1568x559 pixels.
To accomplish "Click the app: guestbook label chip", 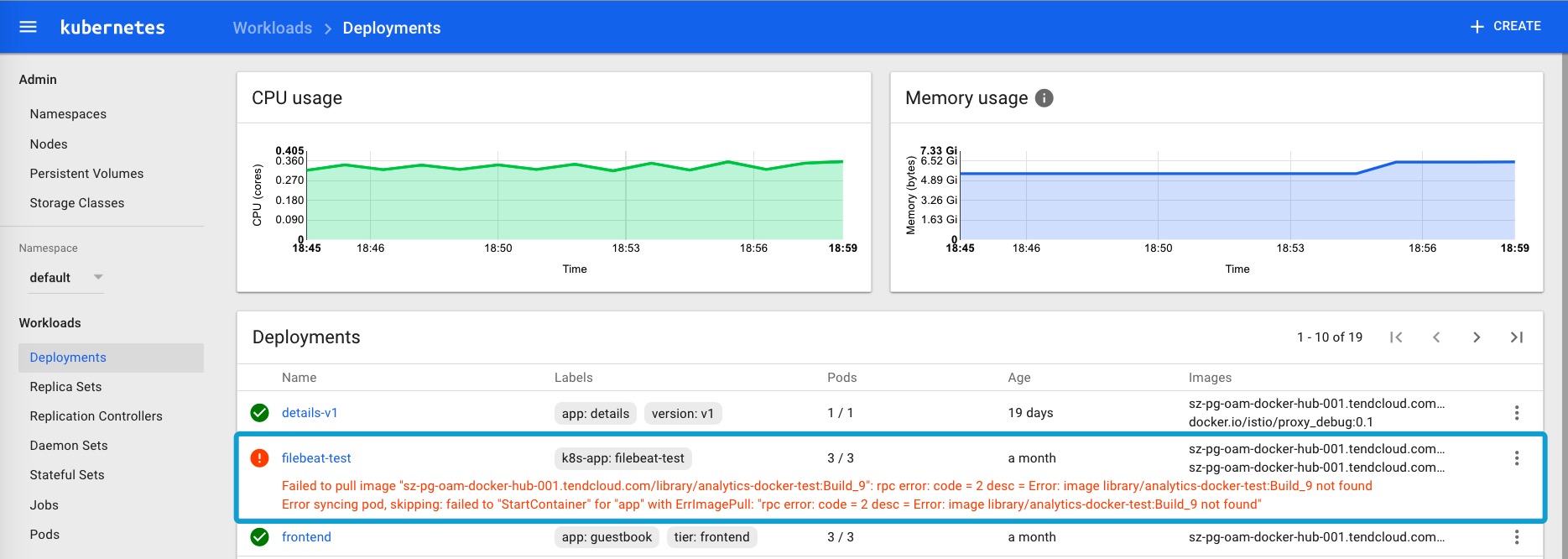I will point(607,537).
